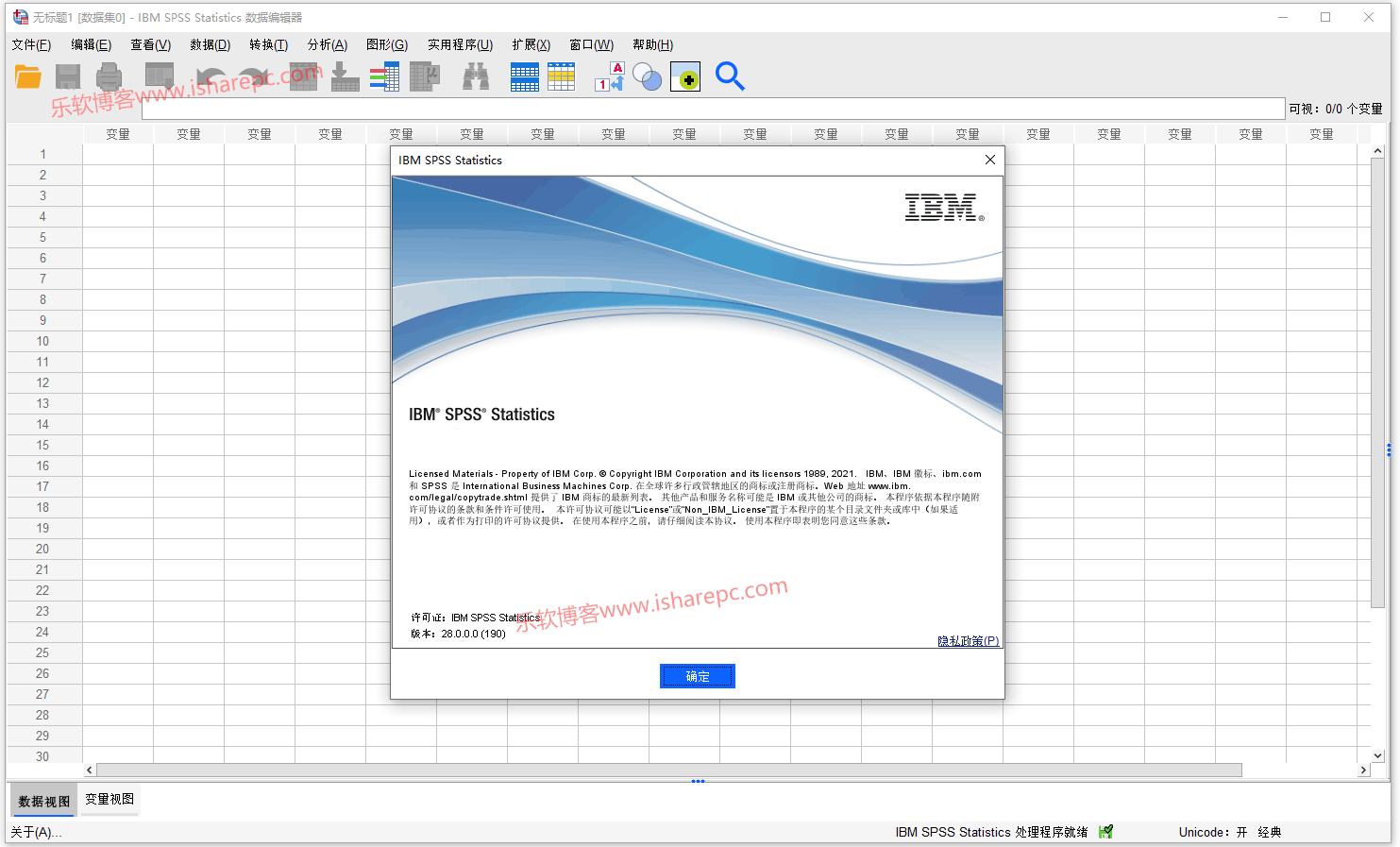Select row header number 10
The width and height of the screenshot is (1400, 847).
pos(42,341)
